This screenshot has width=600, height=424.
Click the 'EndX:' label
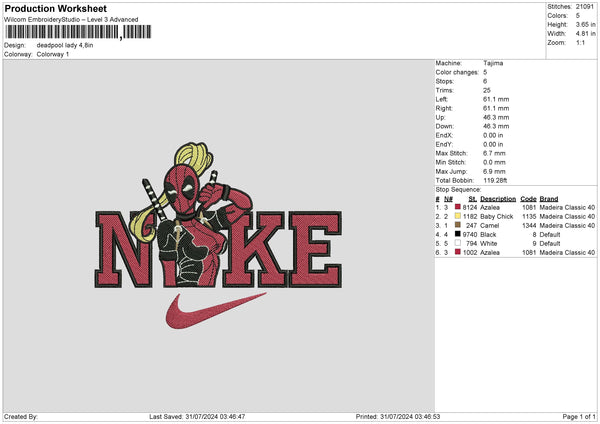click(x=444, y=135)
